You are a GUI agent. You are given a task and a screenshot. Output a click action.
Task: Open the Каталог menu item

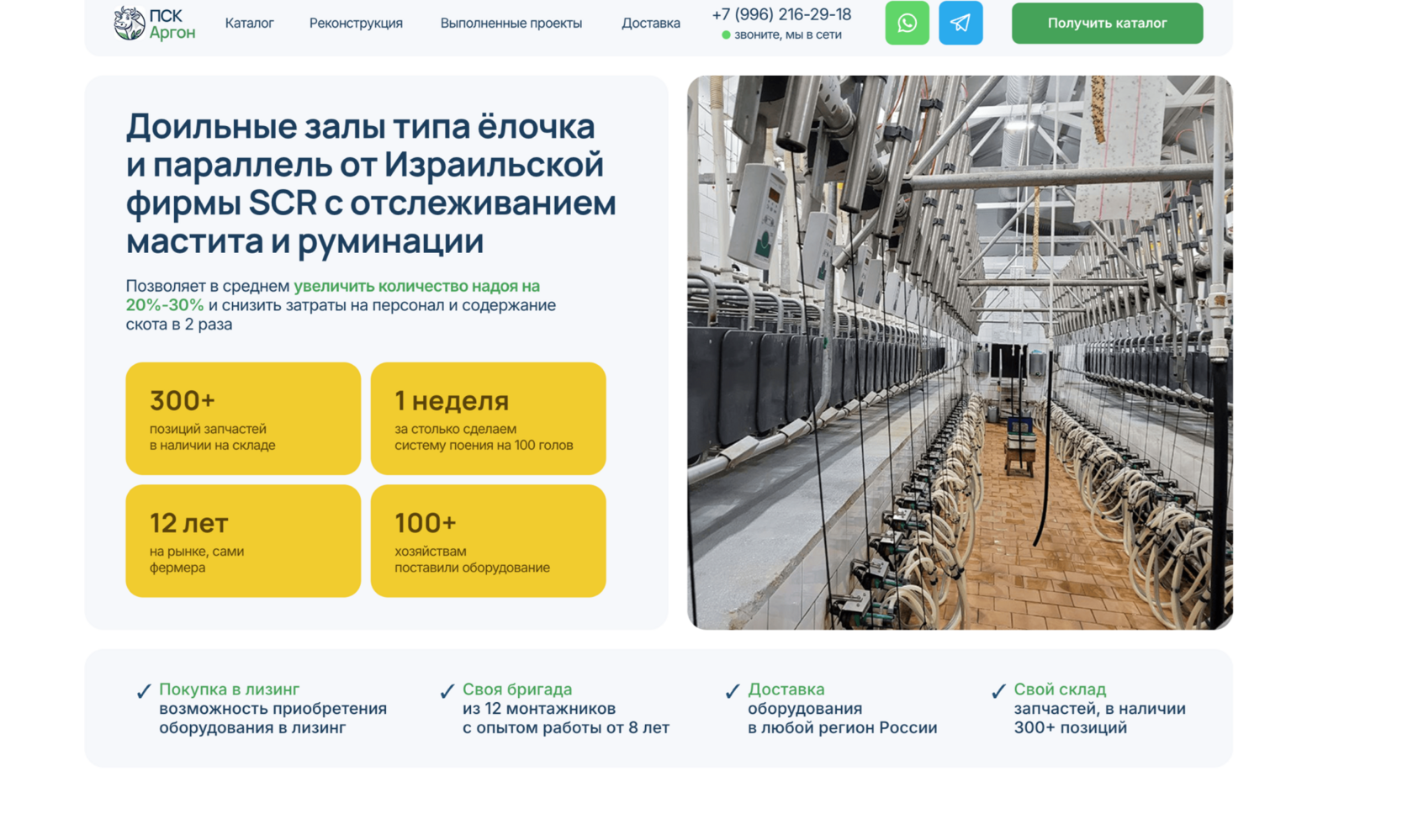pos(247,23)
